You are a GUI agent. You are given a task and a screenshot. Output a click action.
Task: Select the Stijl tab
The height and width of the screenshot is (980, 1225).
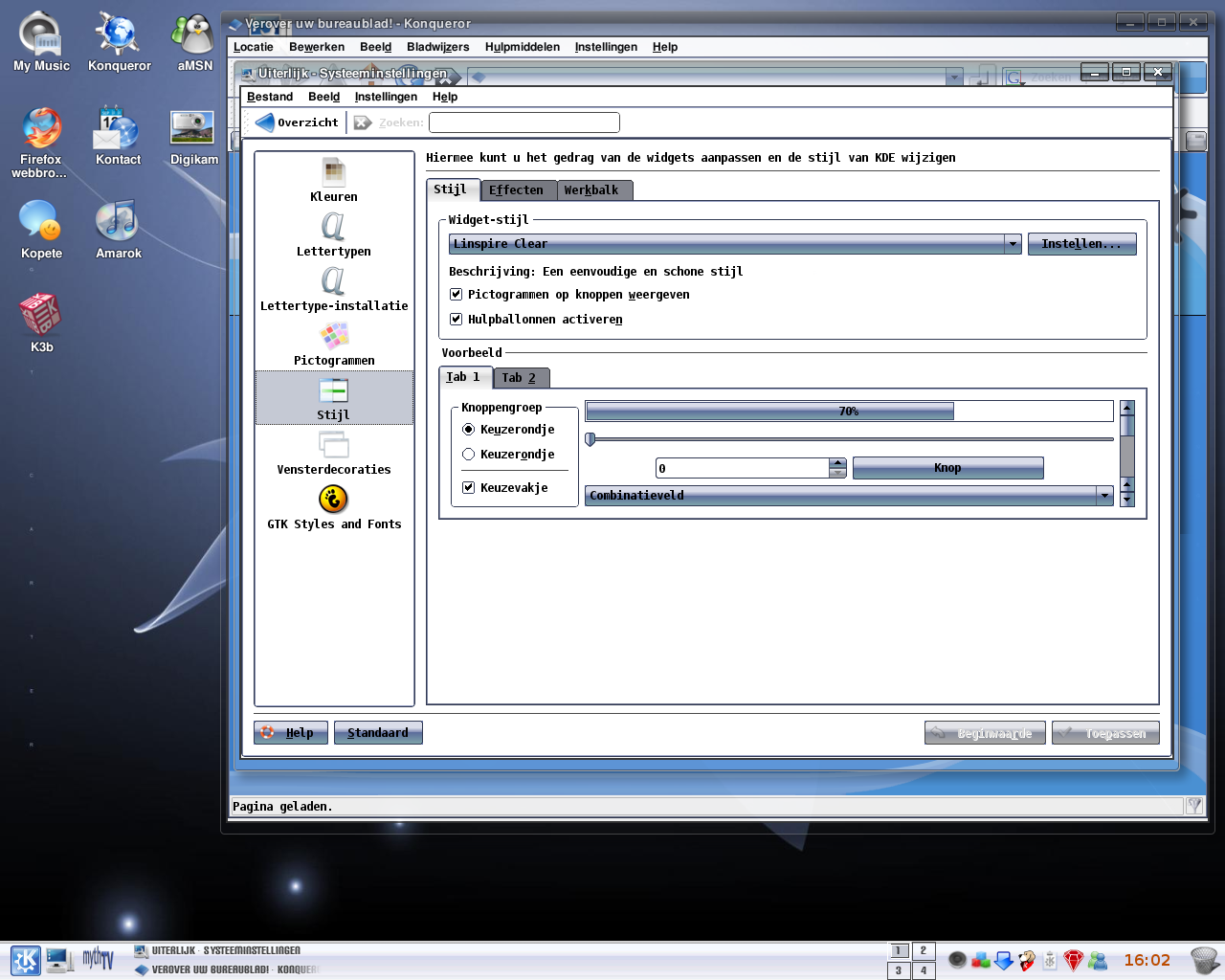point(451,189)
